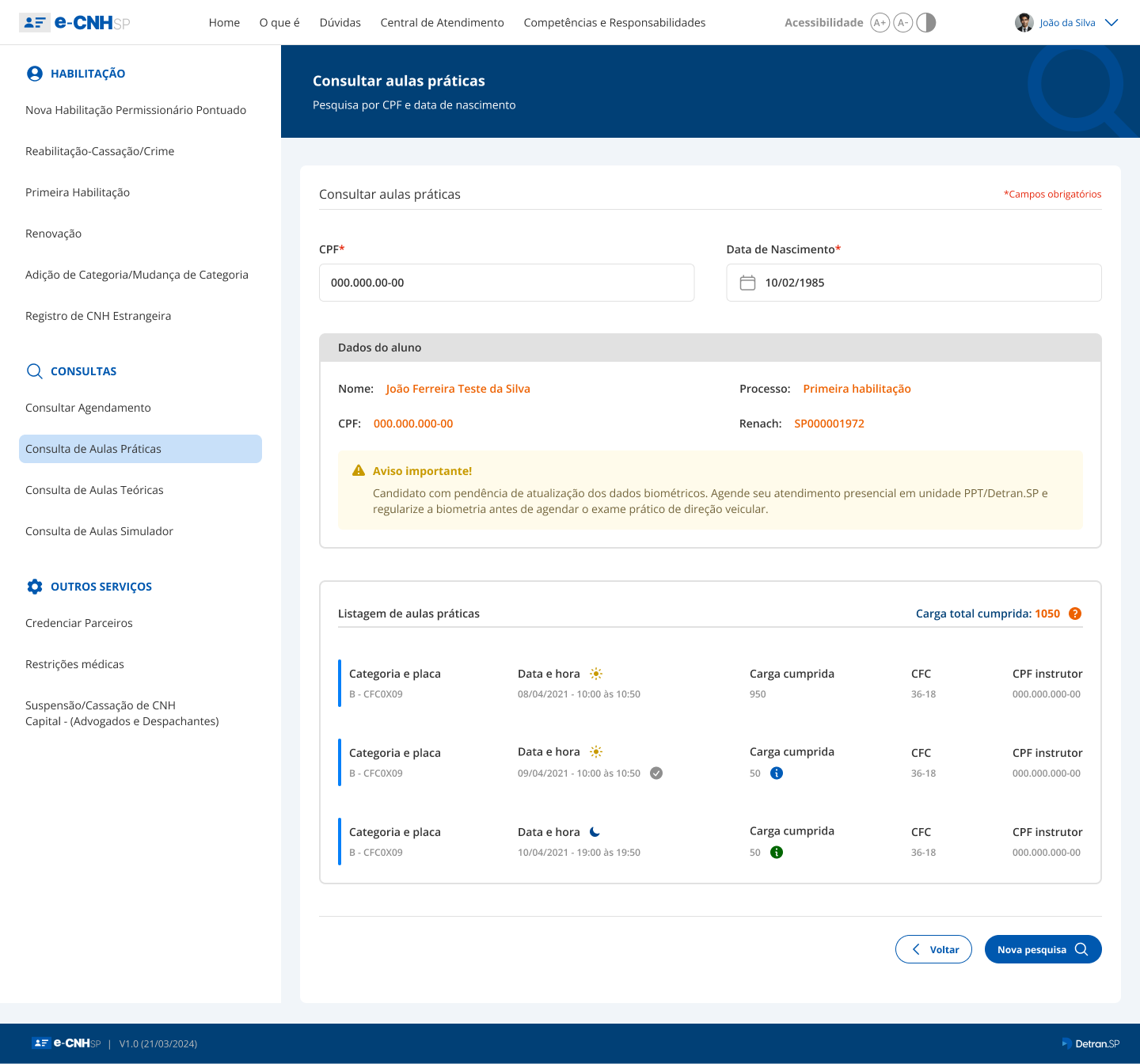Open the Central de Atendimento menu
1140x1064 pixels.
[x=442, y=23]
